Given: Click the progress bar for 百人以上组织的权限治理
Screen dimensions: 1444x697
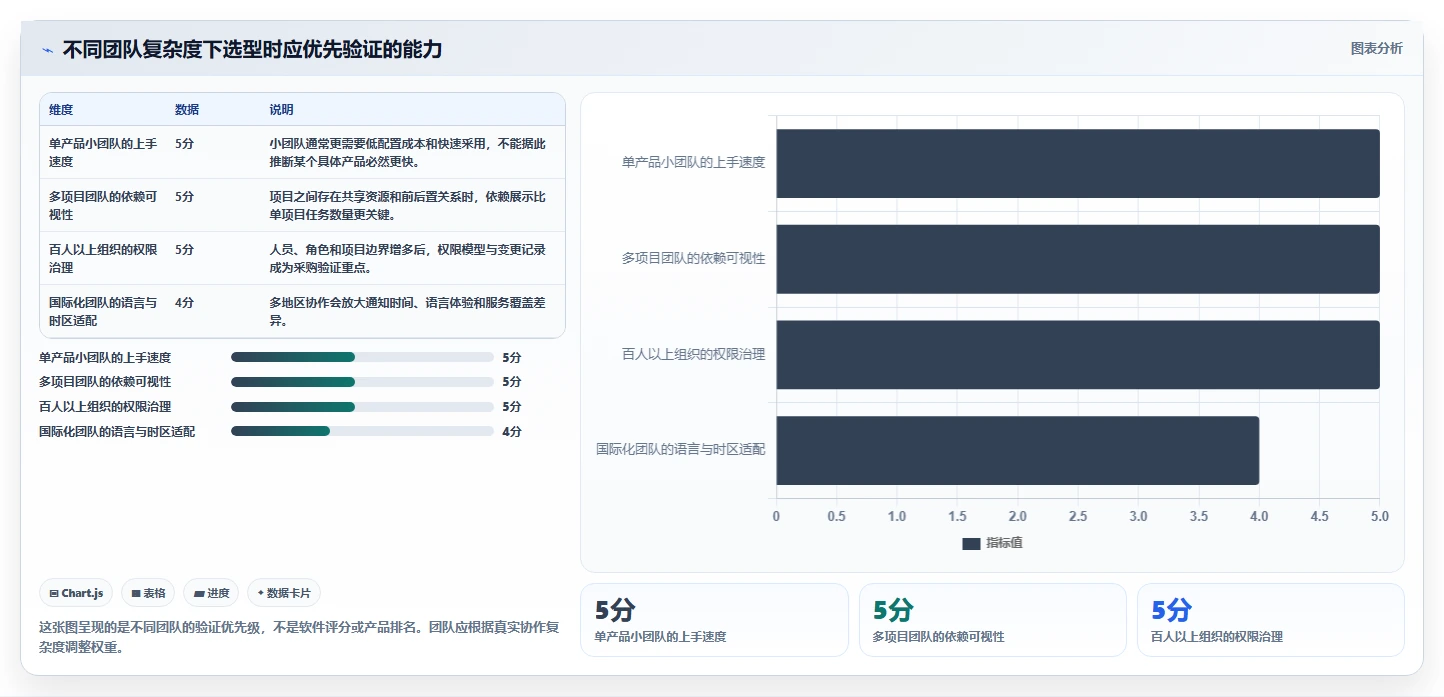Looking at the screenshot, I should [362, 407].
